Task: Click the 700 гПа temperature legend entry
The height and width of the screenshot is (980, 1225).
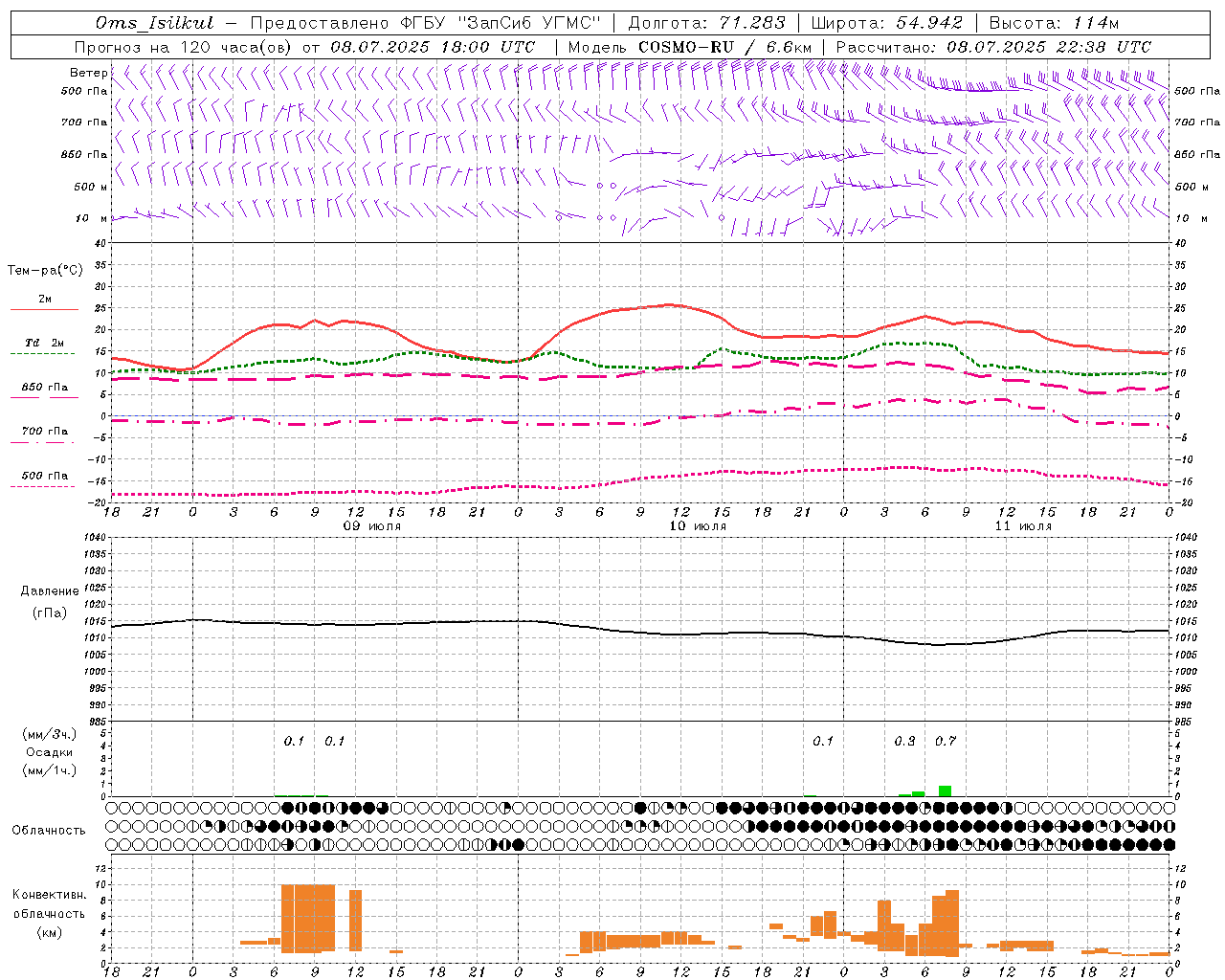Action: coord(45,432)
